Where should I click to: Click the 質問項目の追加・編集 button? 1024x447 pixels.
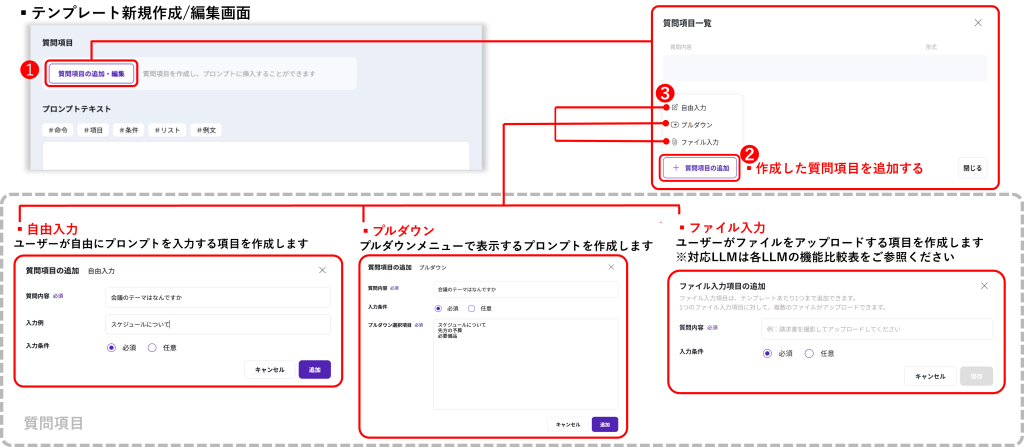click(x=91, y=73)
